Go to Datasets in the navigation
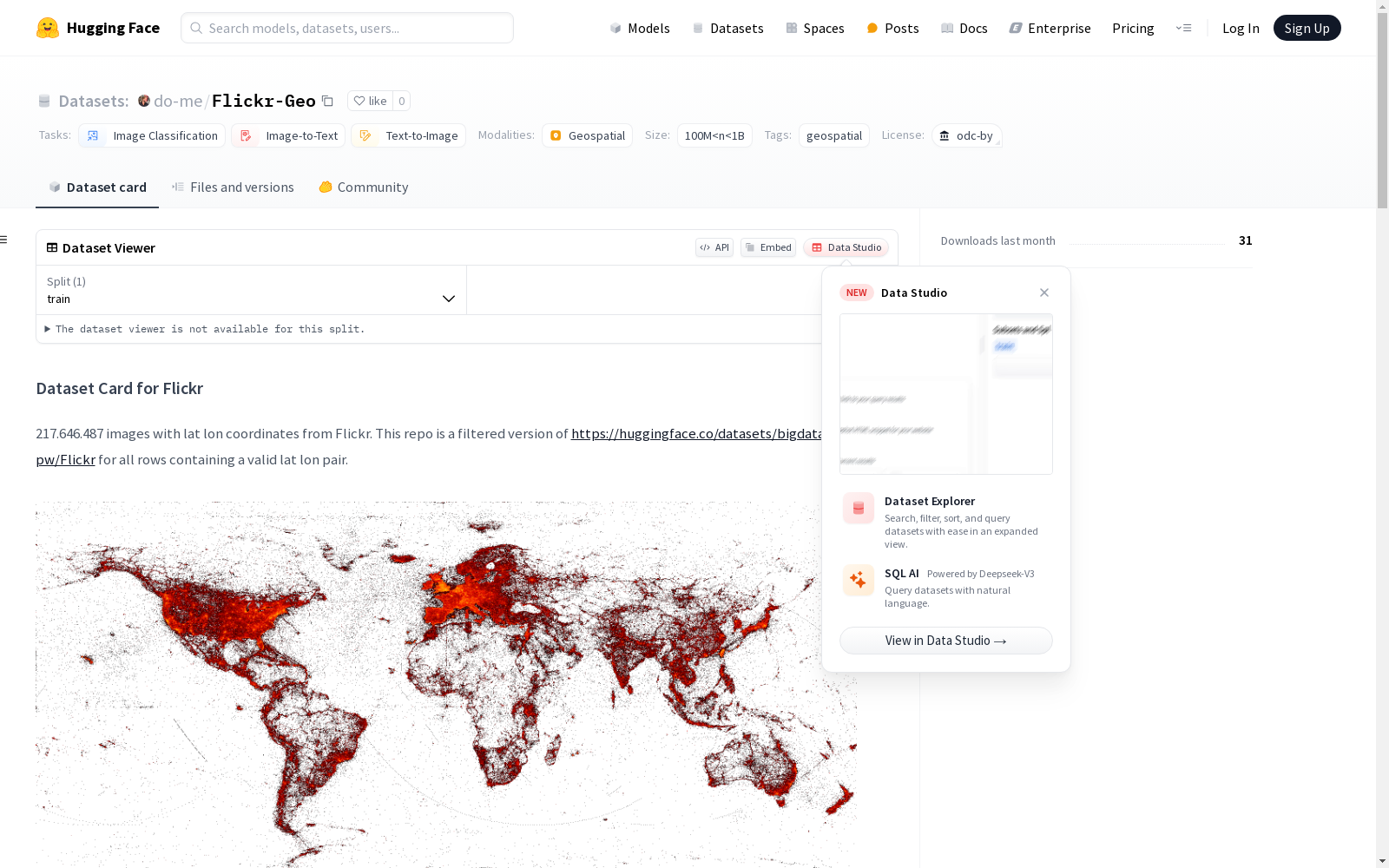 coord(727,28)
